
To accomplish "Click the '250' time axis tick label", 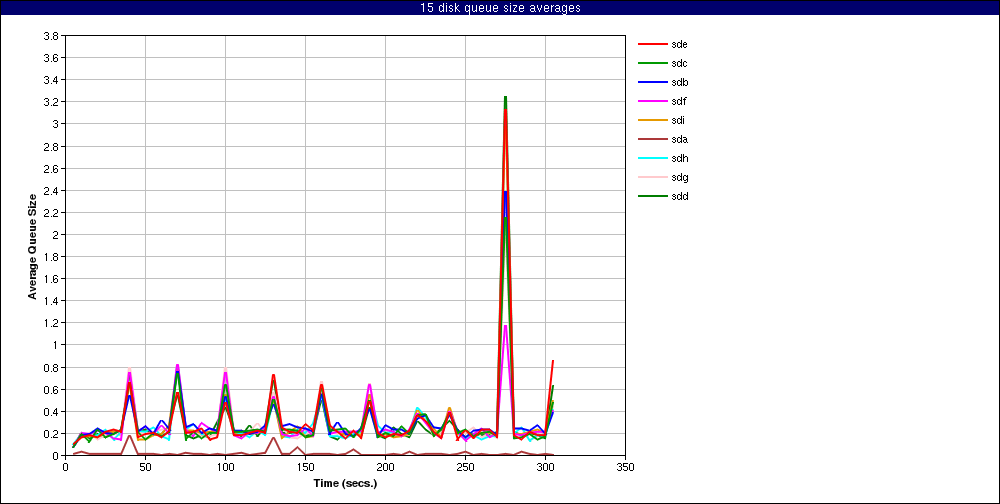I will click(466, 468).
